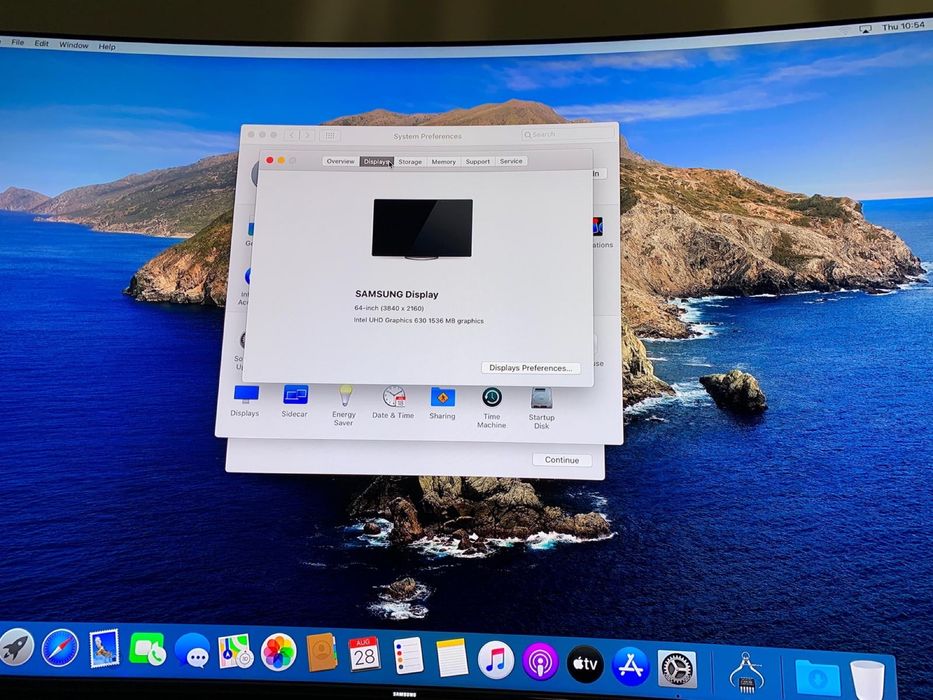Image resolution: width=933 pixels, height=700 pixels.
Task: Click the 64-inch (3840 x 2160) text
Action: coord(389,308)
